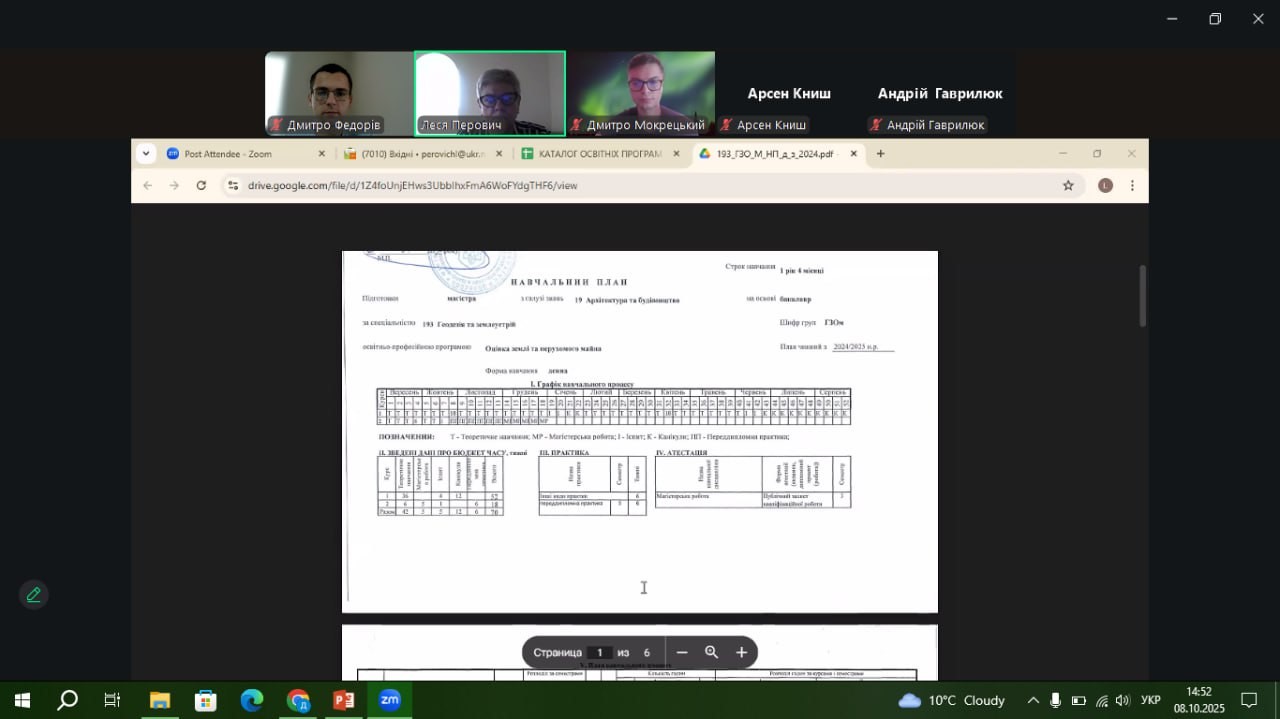Open the Zoom app in taskbar
Image resolution: width=1280 pixels, height=719 pixels.
[x=390, y=700]
